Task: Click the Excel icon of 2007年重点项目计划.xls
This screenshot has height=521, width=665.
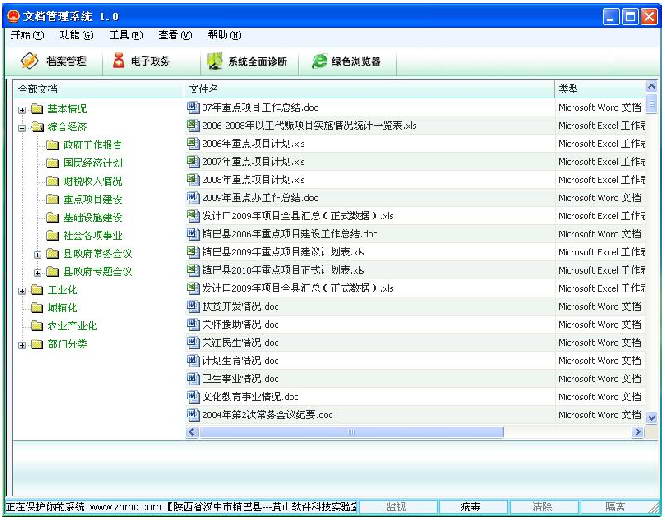Action: 194,162
